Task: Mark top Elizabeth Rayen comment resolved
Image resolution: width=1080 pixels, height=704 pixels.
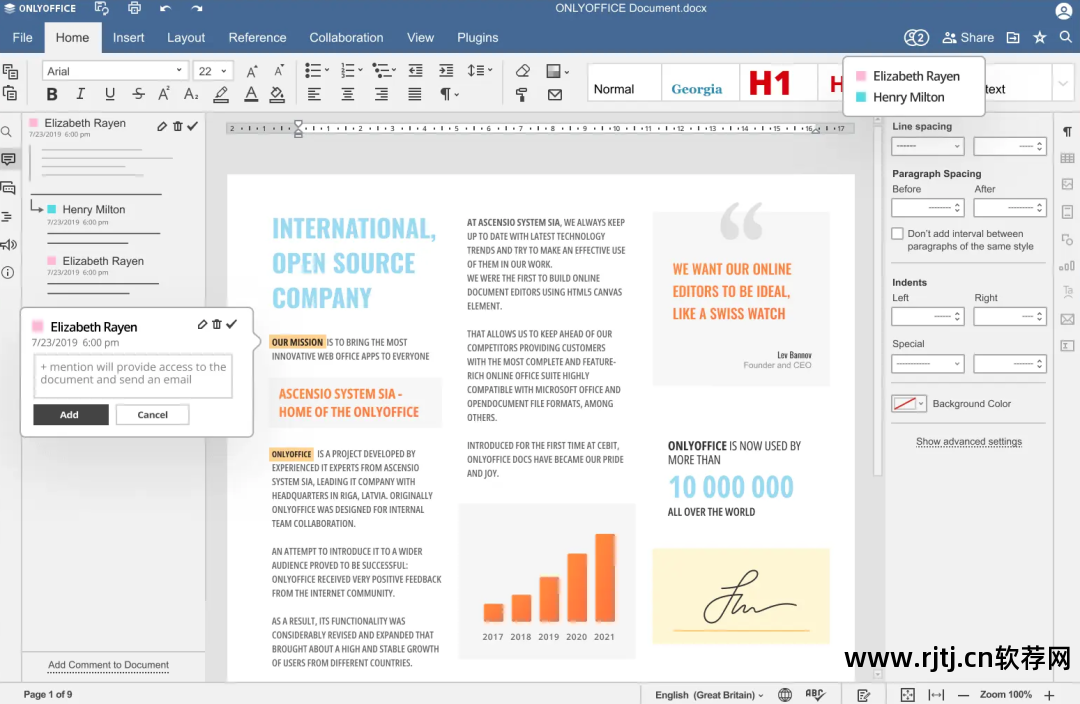Action: click(193, 126)
